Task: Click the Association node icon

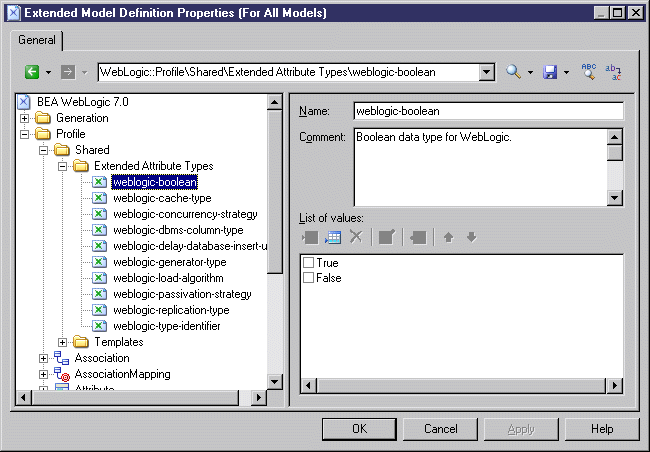Action: tap(61, 358)
